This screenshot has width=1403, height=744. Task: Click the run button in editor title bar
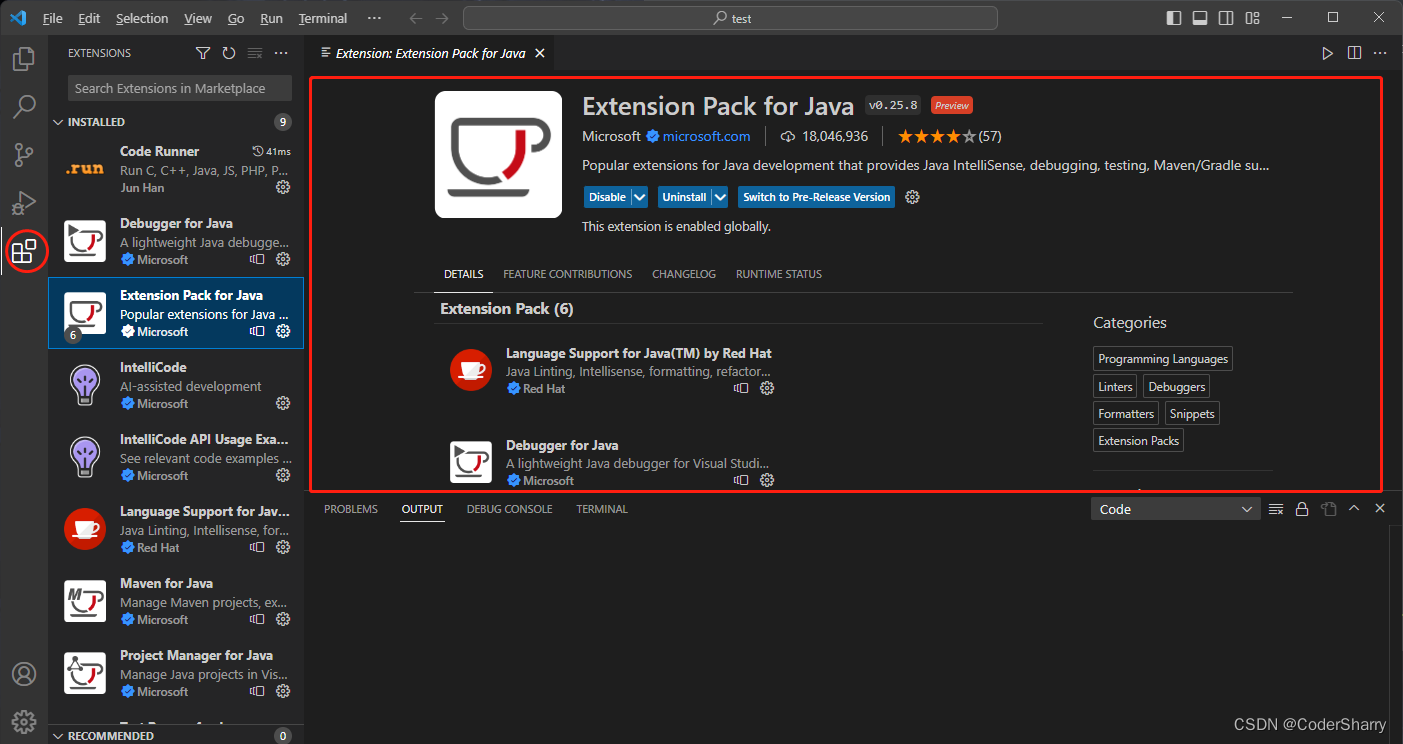coord(1327,53)
